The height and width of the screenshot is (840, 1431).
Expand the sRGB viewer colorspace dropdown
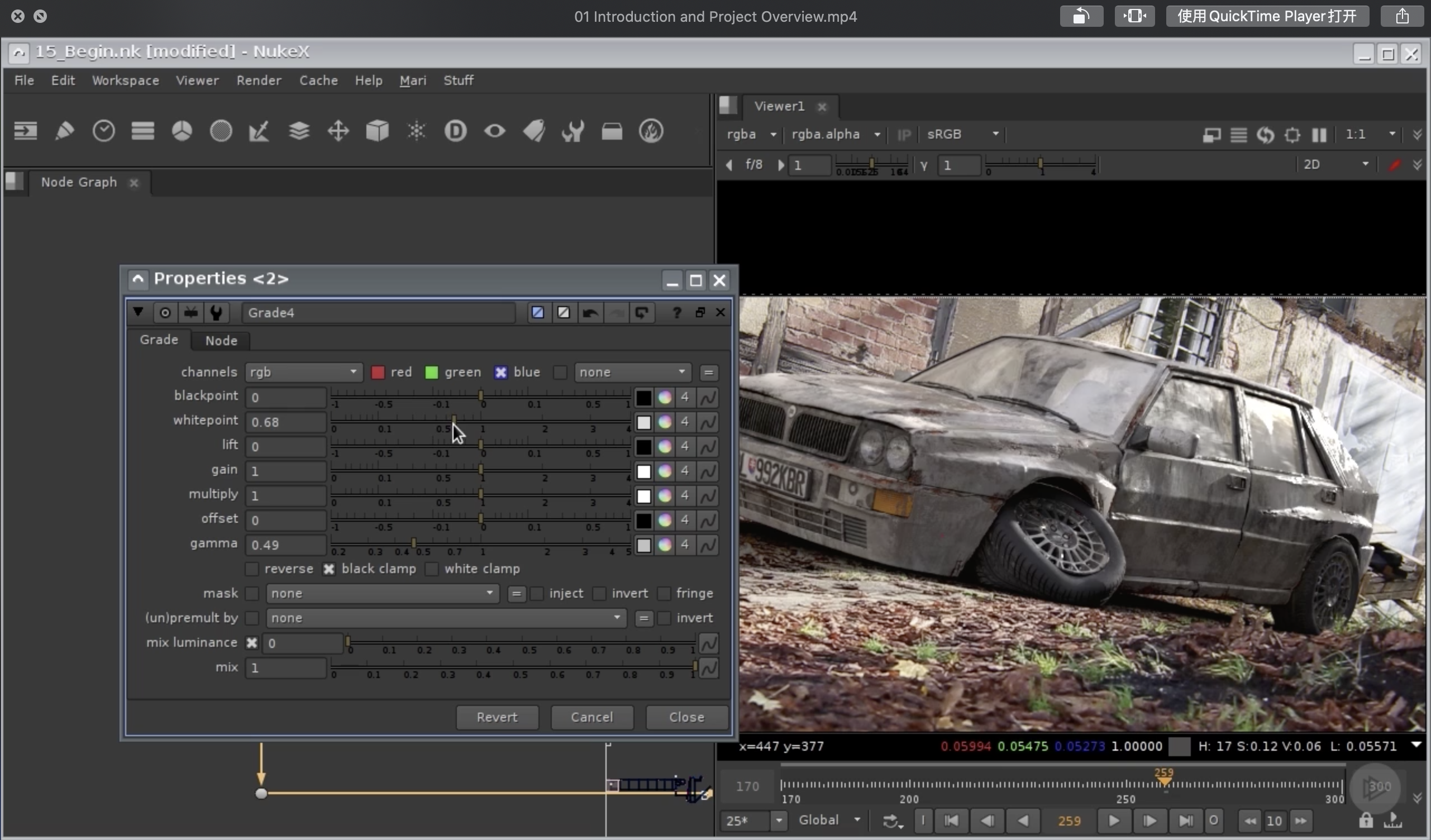coord(962,135)
